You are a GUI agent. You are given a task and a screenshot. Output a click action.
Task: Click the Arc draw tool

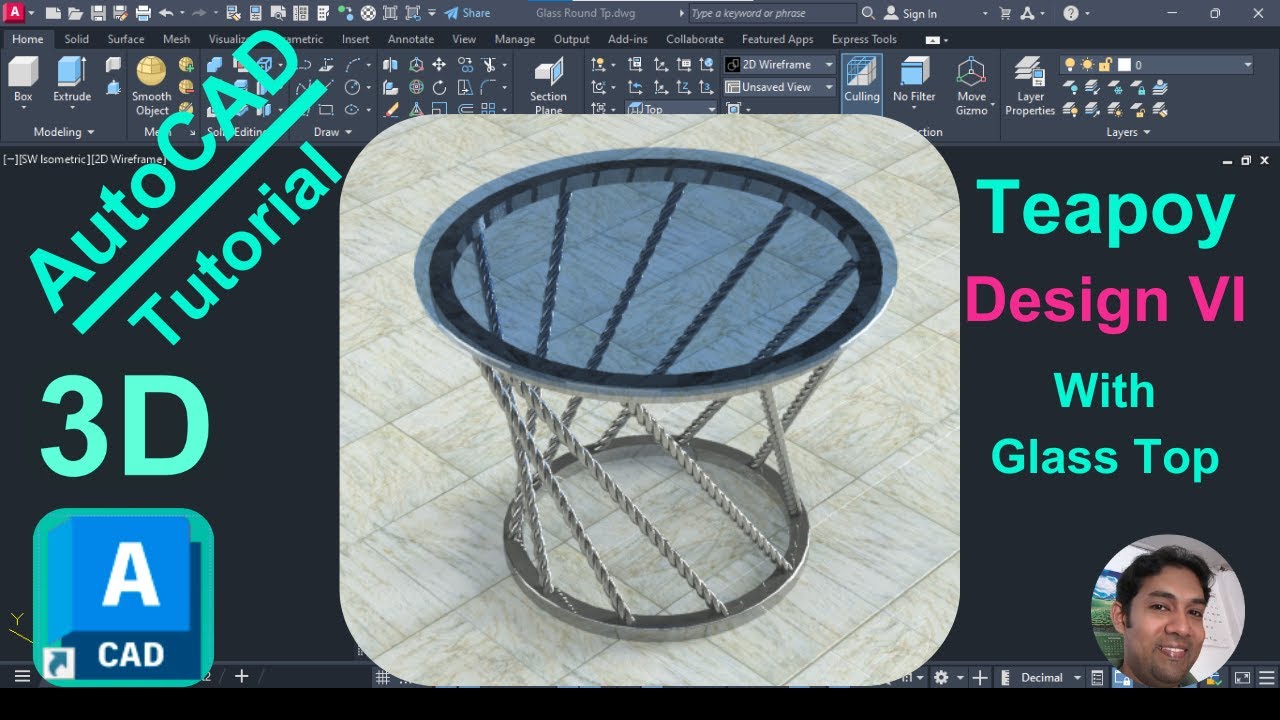click(x=352, y=64)
